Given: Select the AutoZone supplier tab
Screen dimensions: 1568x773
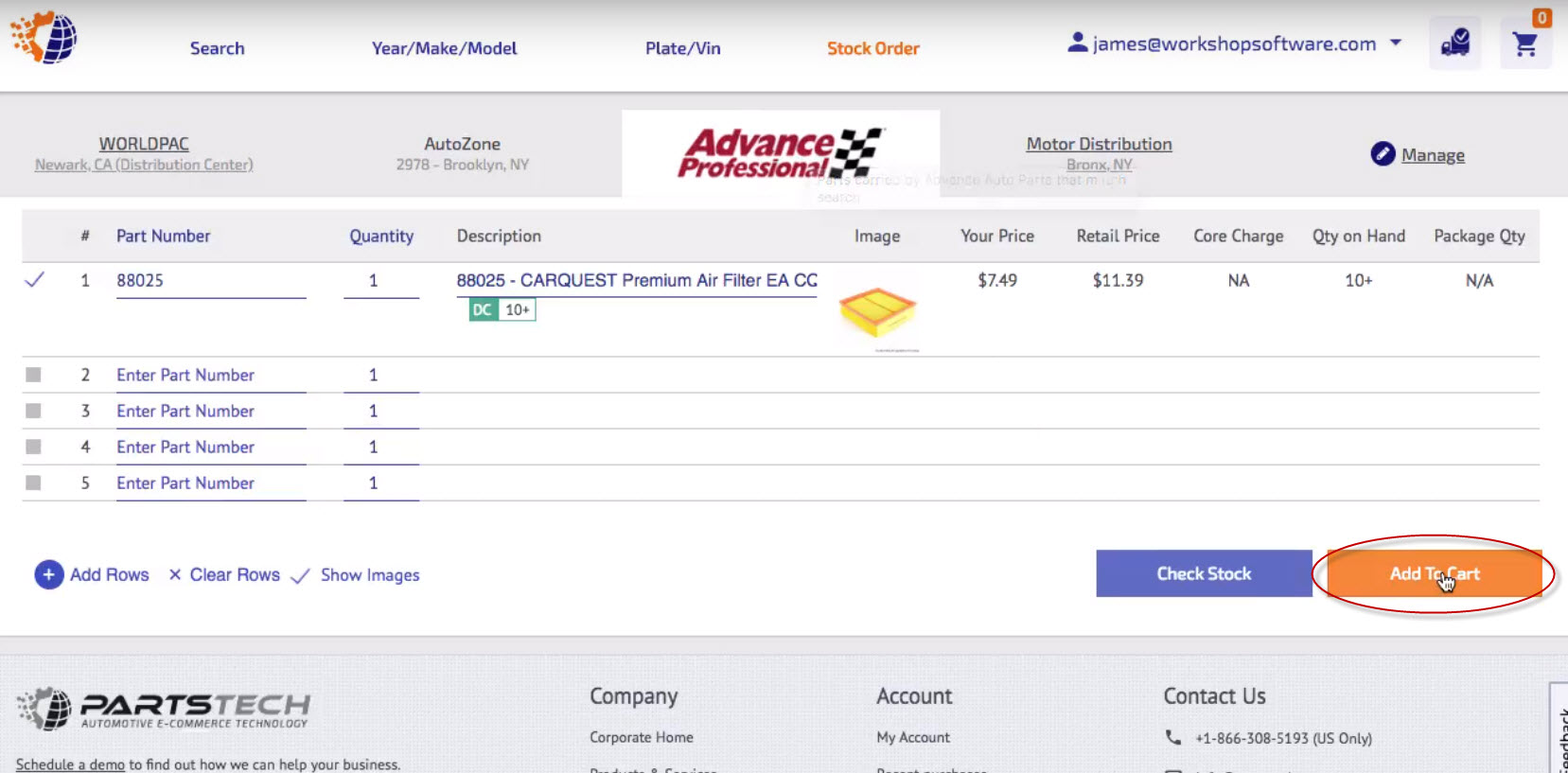Looking at the screenshot, I should pyautogui.click(x=462, y=153).
